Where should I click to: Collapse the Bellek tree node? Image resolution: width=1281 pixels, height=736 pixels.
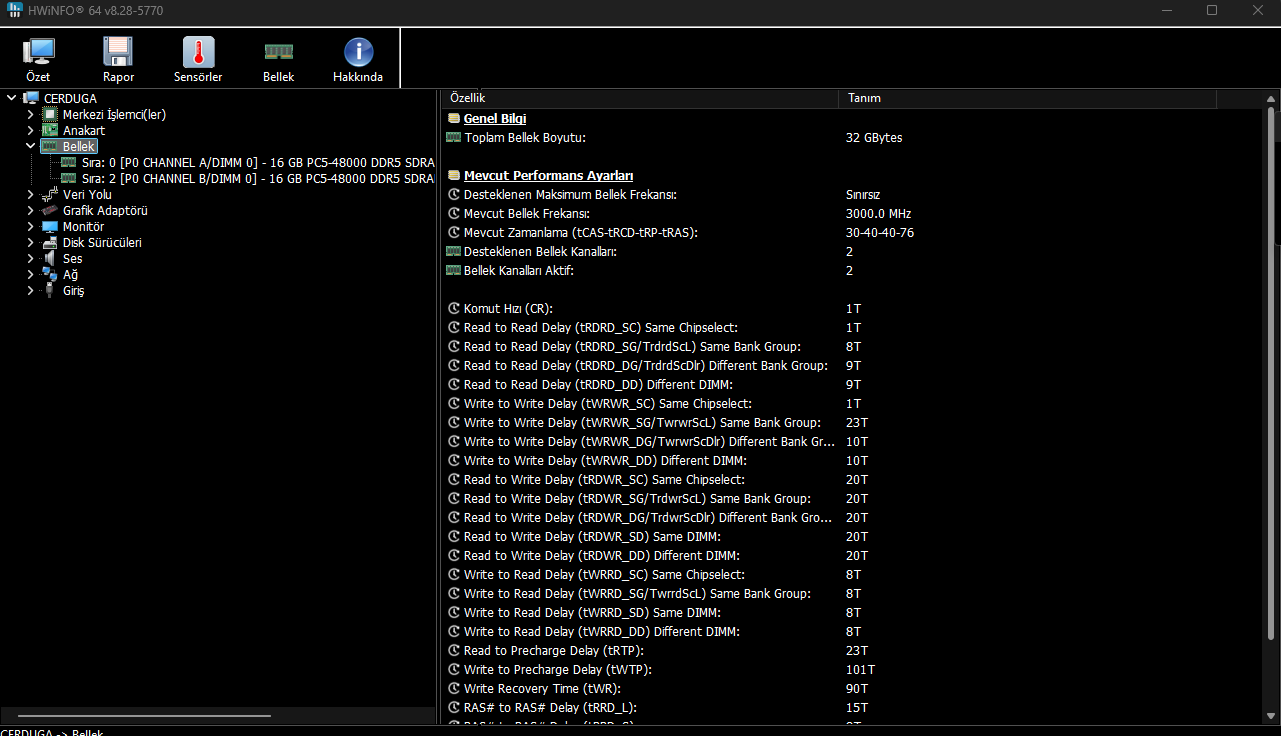(x=31, y=146)
